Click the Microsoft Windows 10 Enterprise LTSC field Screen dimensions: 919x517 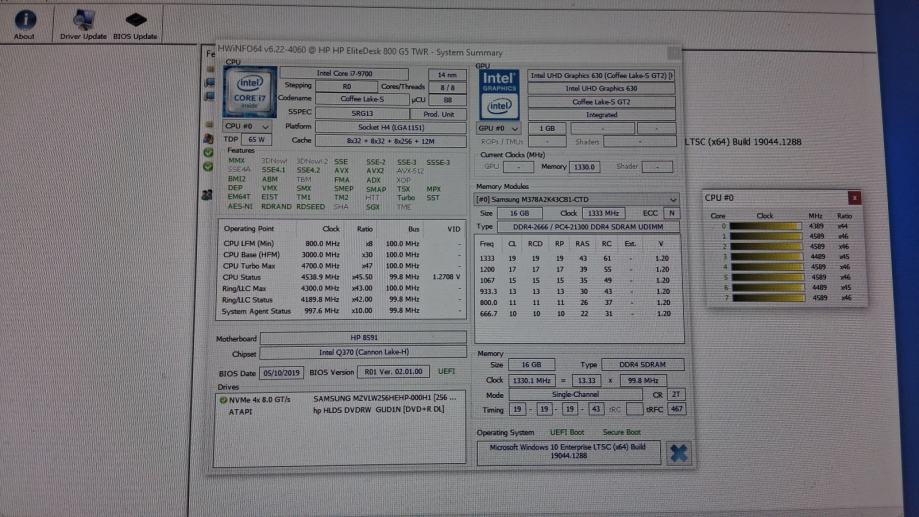568,451
